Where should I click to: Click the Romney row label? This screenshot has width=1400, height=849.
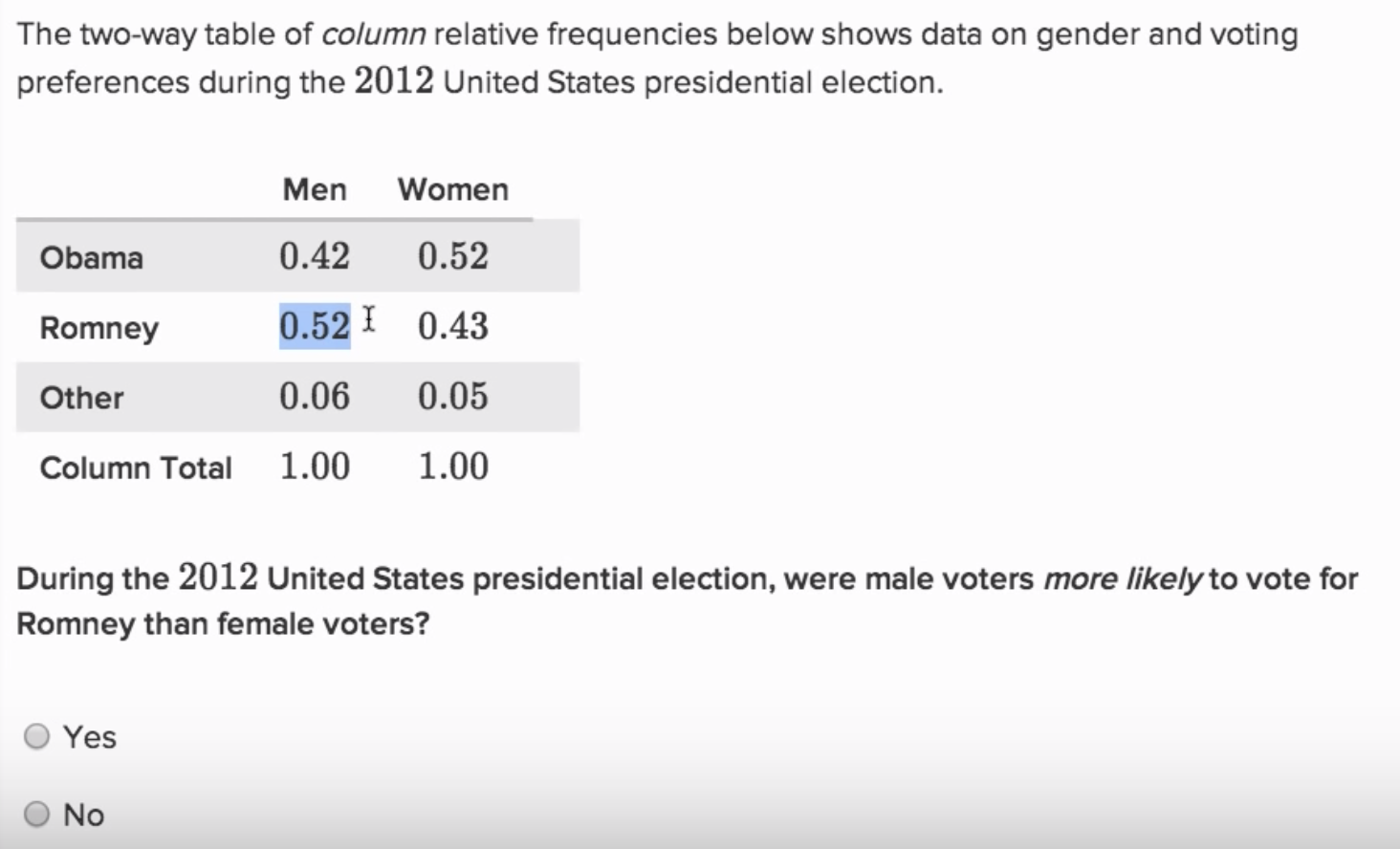coord(99,328)
